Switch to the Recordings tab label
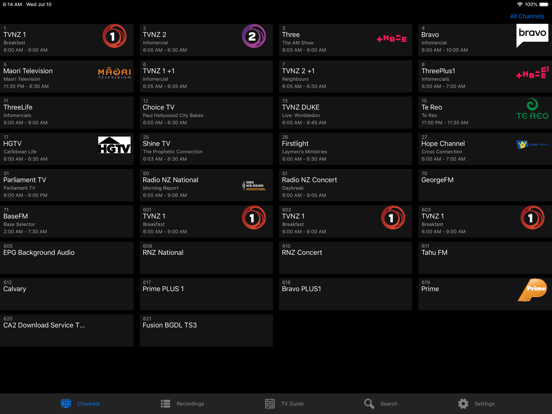Viewport: 552px width, 414px height. coord(190,404)
